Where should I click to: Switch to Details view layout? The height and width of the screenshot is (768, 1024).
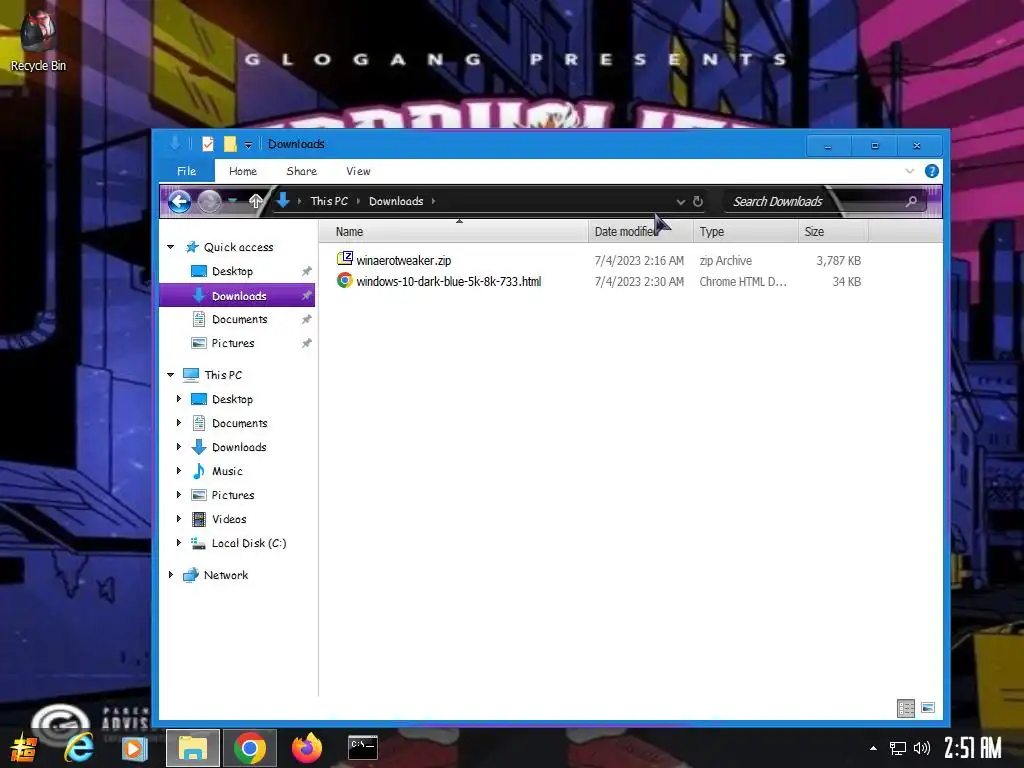(x=906, y=708)
